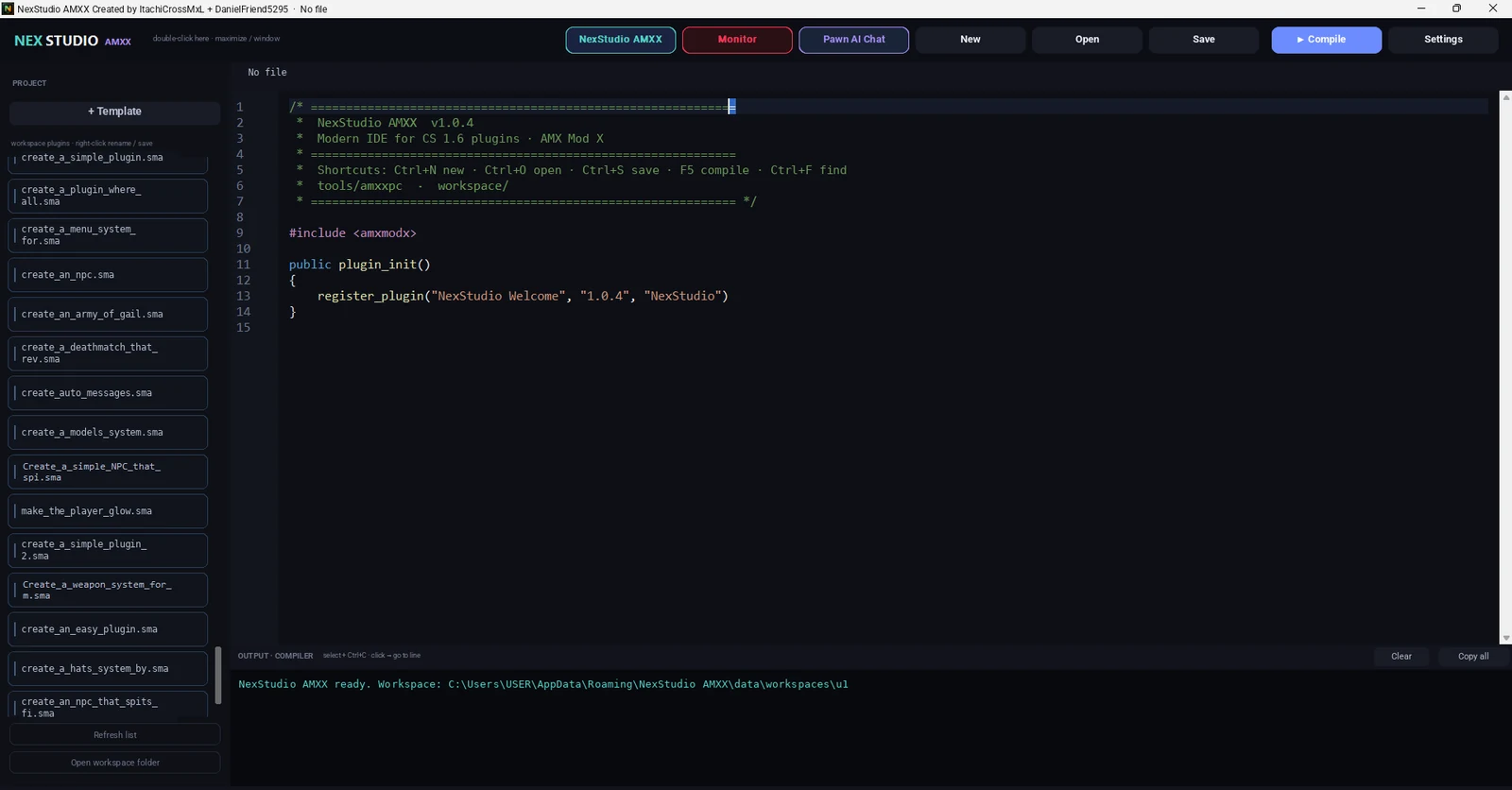
Task: Clear the compiler output
Action: click(x=1401, y=657)
